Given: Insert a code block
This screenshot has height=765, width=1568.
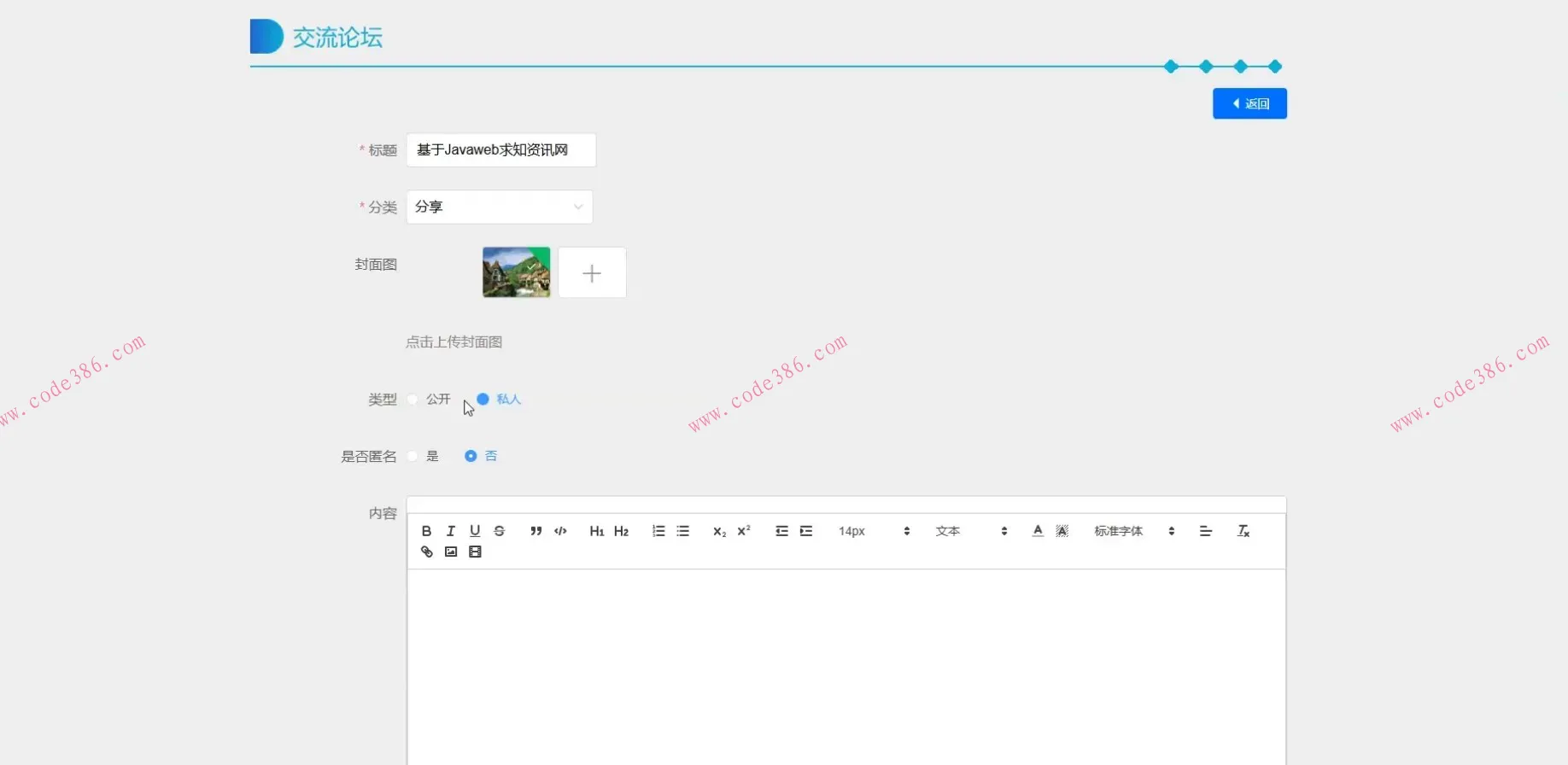Looking at the screenshot, I should (x=560, y=531).
